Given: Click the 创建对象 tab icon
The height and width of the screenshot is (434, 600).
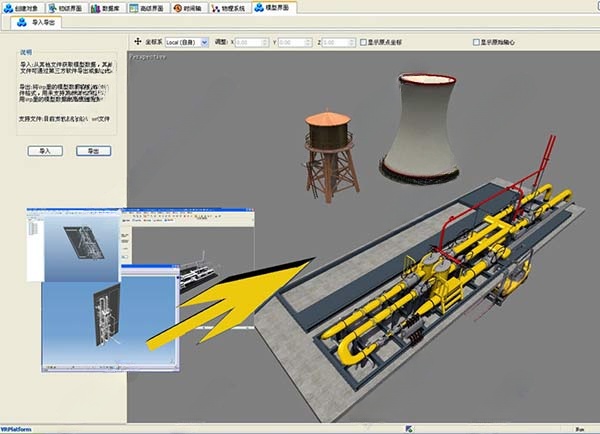Looking at the screenshot, I should coord(7,7).
